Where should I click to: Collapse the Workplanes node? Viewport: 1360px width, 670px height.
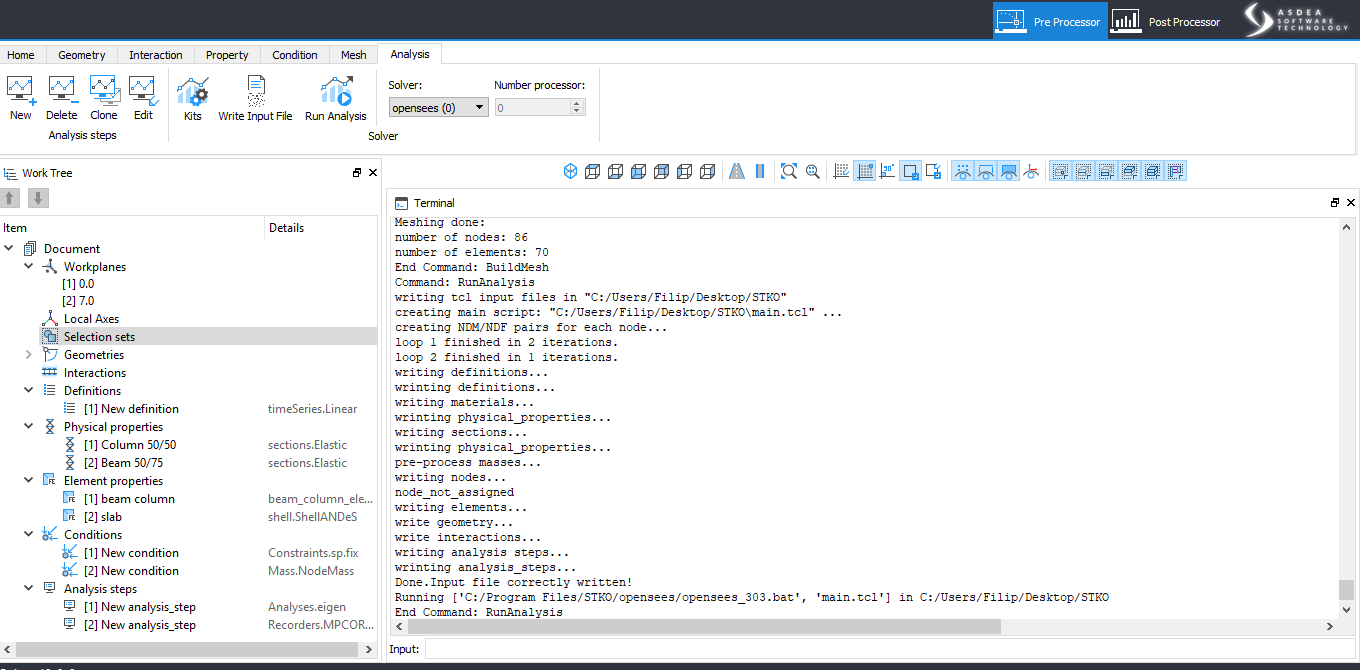(29, 267)
